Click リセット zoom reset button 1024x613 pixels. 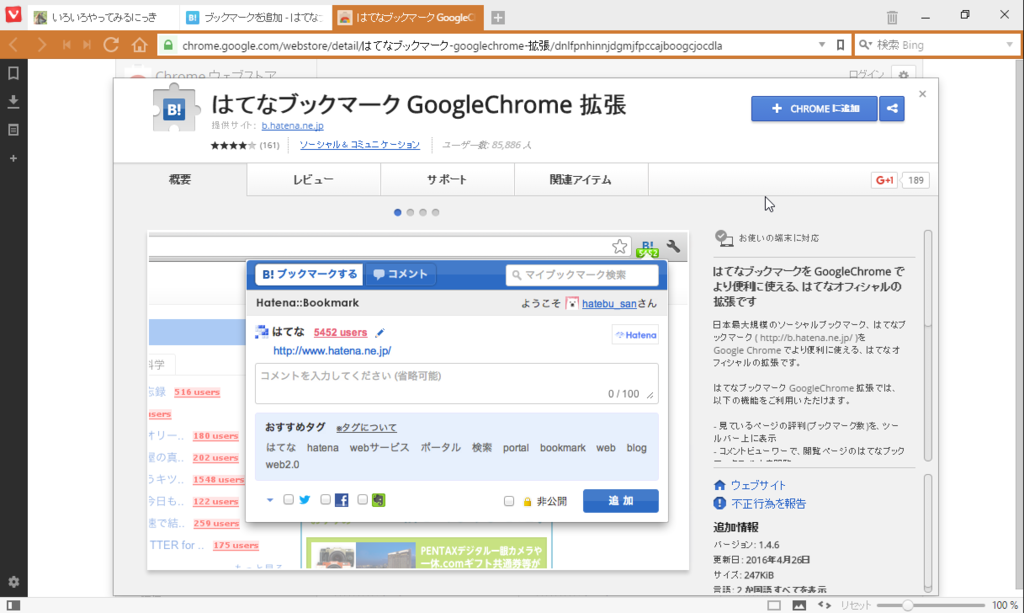855,605
